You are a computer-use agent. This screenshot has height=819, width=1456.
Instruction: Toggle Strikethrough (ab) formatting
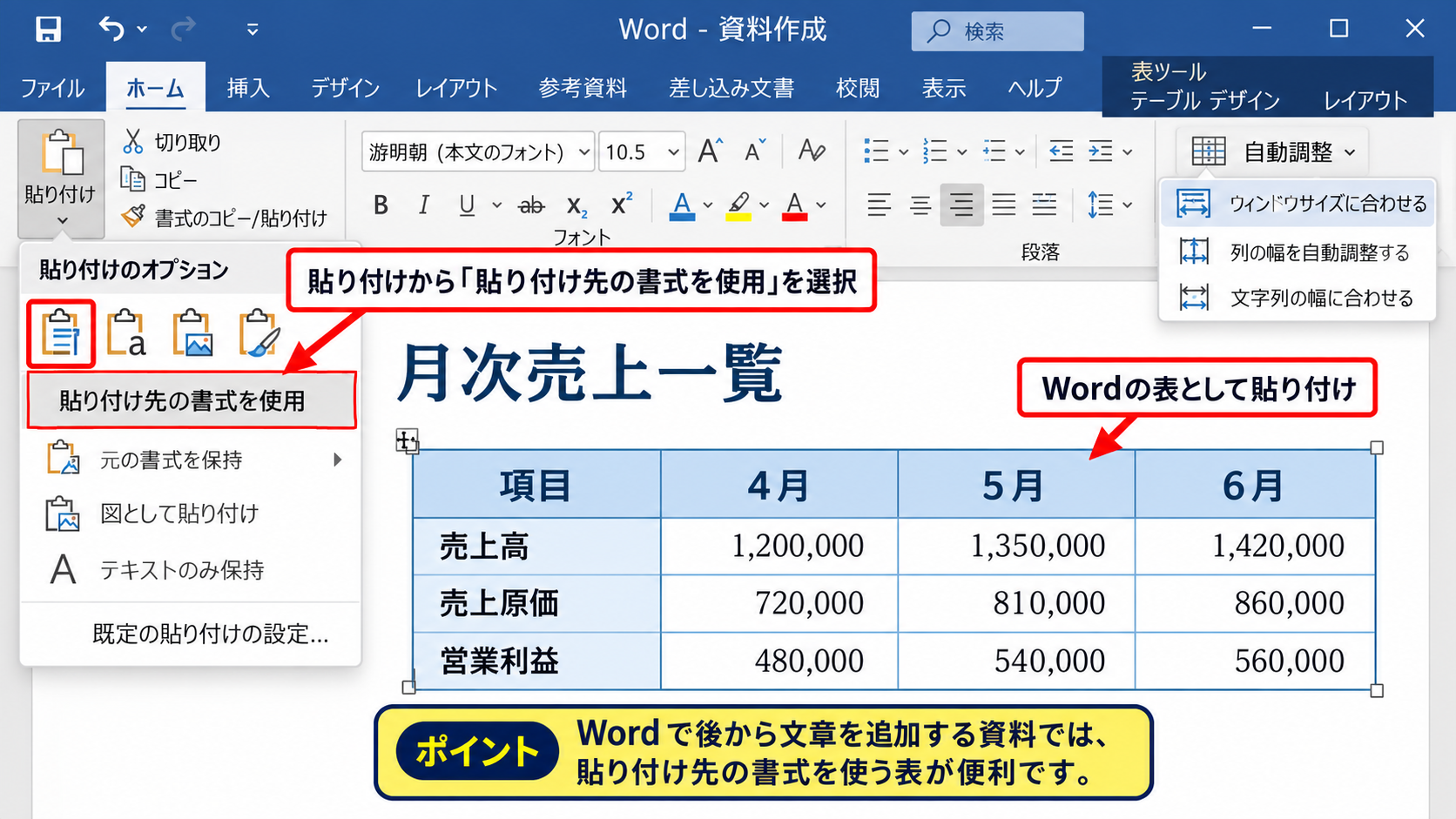(531, 205)
